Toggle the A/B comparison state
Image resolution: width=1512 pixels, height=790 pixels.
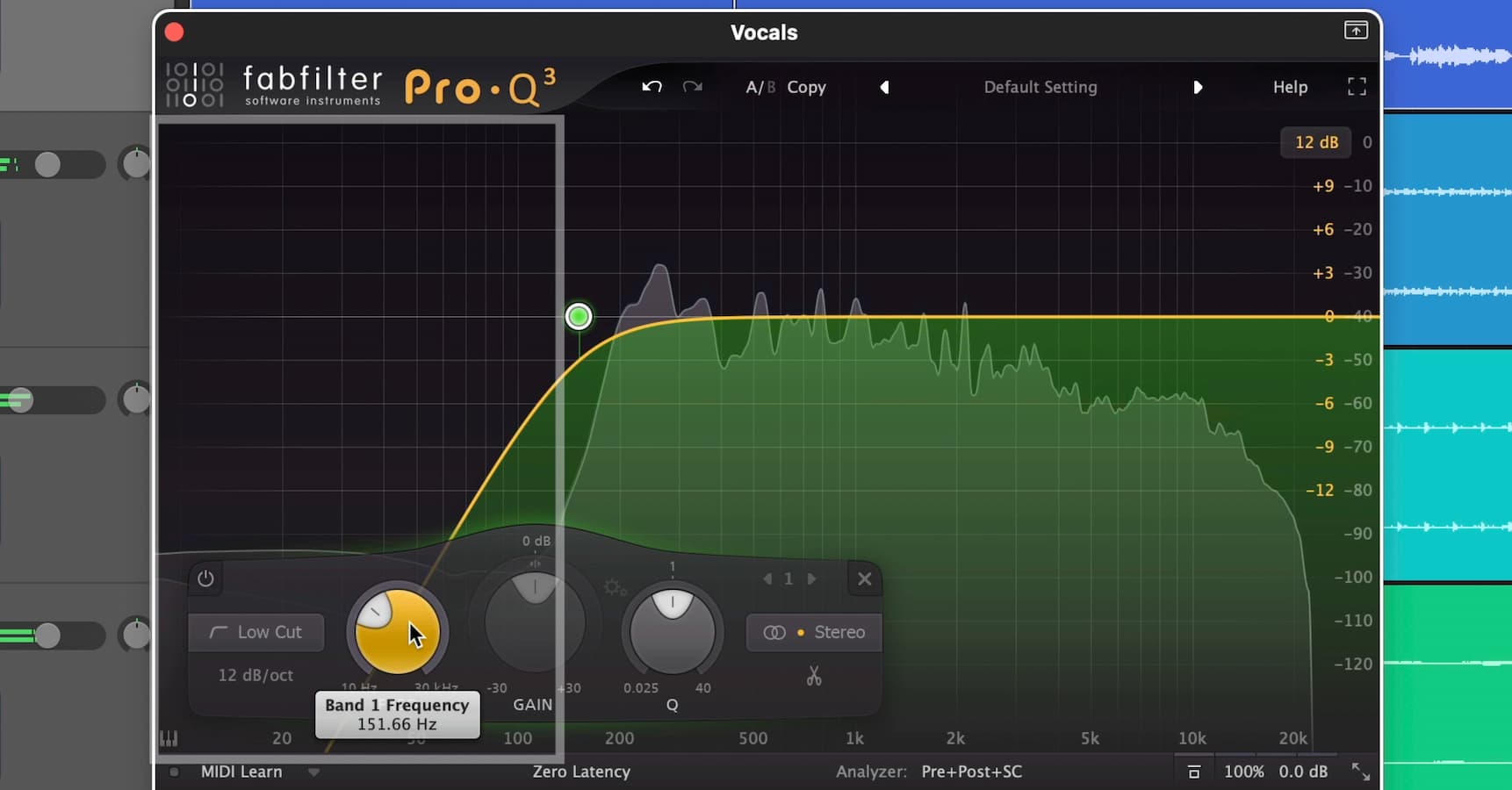tap(760, 87)
